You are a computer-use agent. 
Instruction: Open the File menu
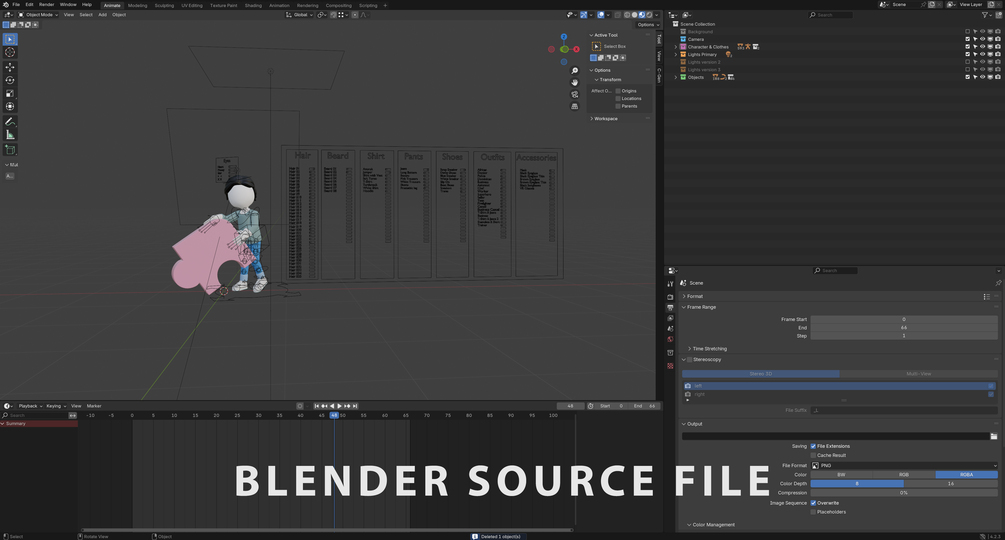(x=16, y=4)
